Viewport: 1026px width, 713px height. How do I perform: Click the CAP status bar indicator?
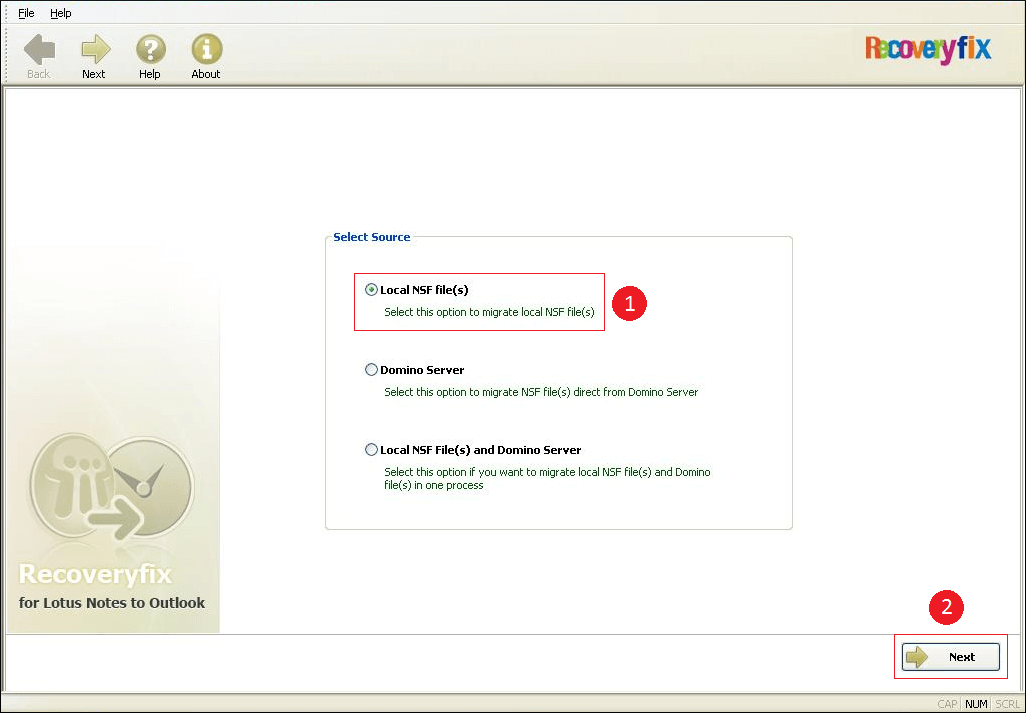(947, 704)
